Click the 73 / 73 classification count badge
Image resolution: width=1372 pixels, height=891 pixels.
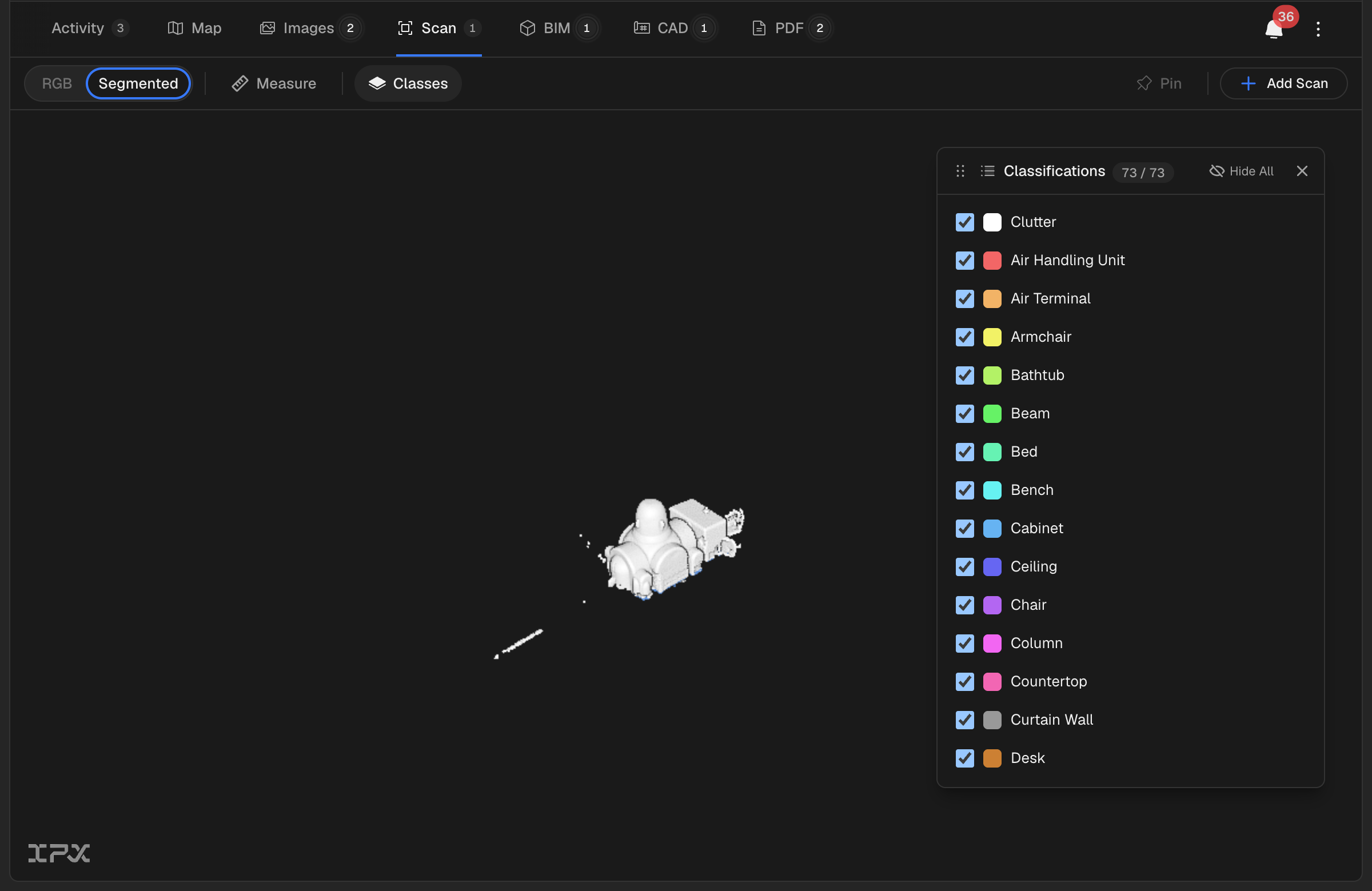[1143, 173]
